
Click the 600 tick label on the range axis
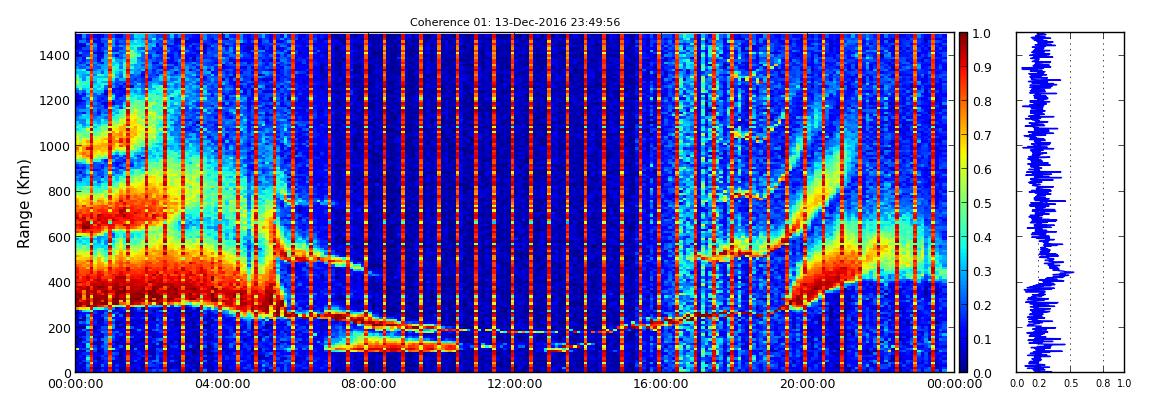pyautogui.click(x=59, y=238)
